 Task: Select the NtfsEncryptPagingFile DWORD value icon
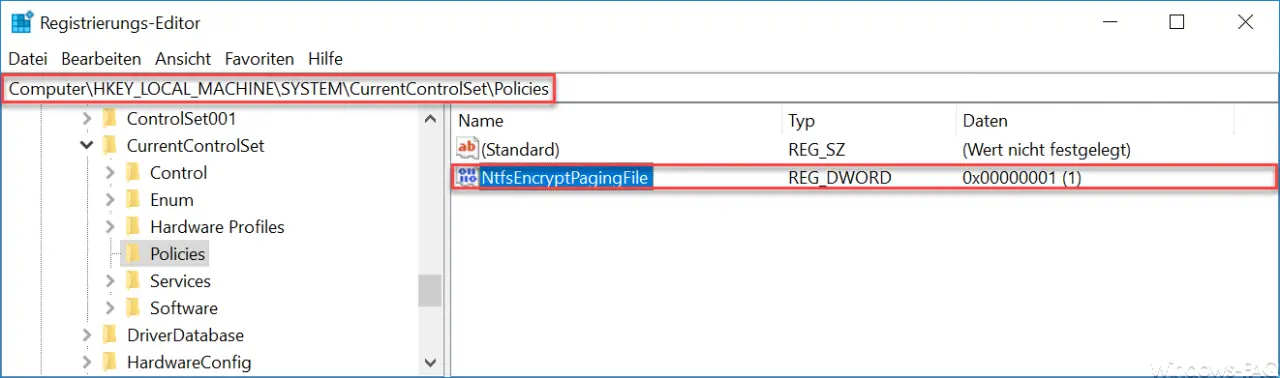coord(467,178)
